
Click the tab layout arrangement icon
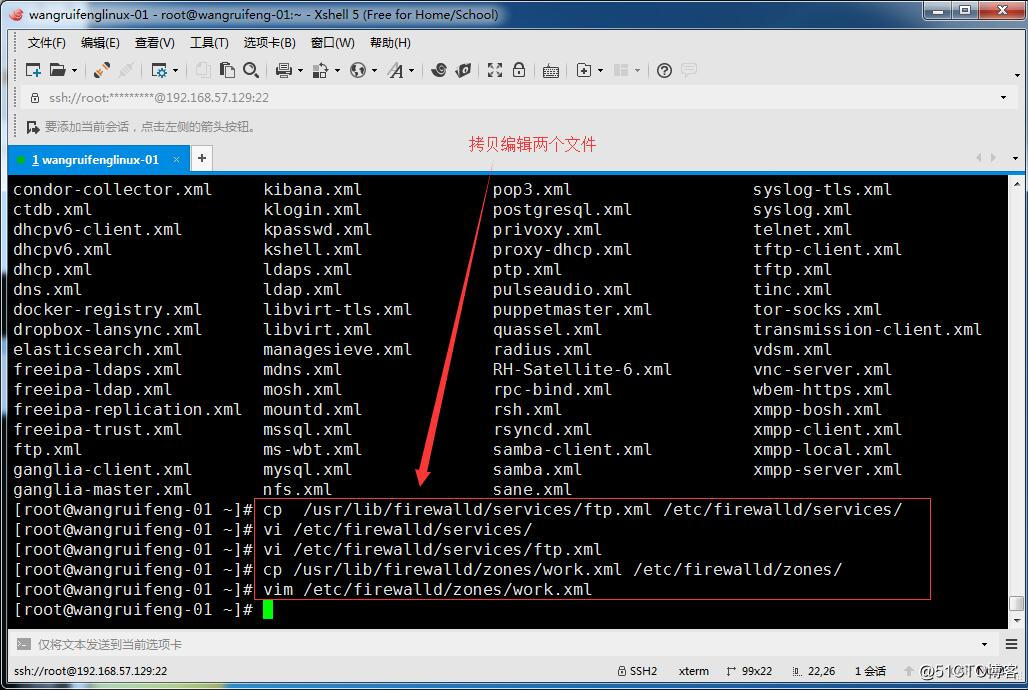coord(621,70)
